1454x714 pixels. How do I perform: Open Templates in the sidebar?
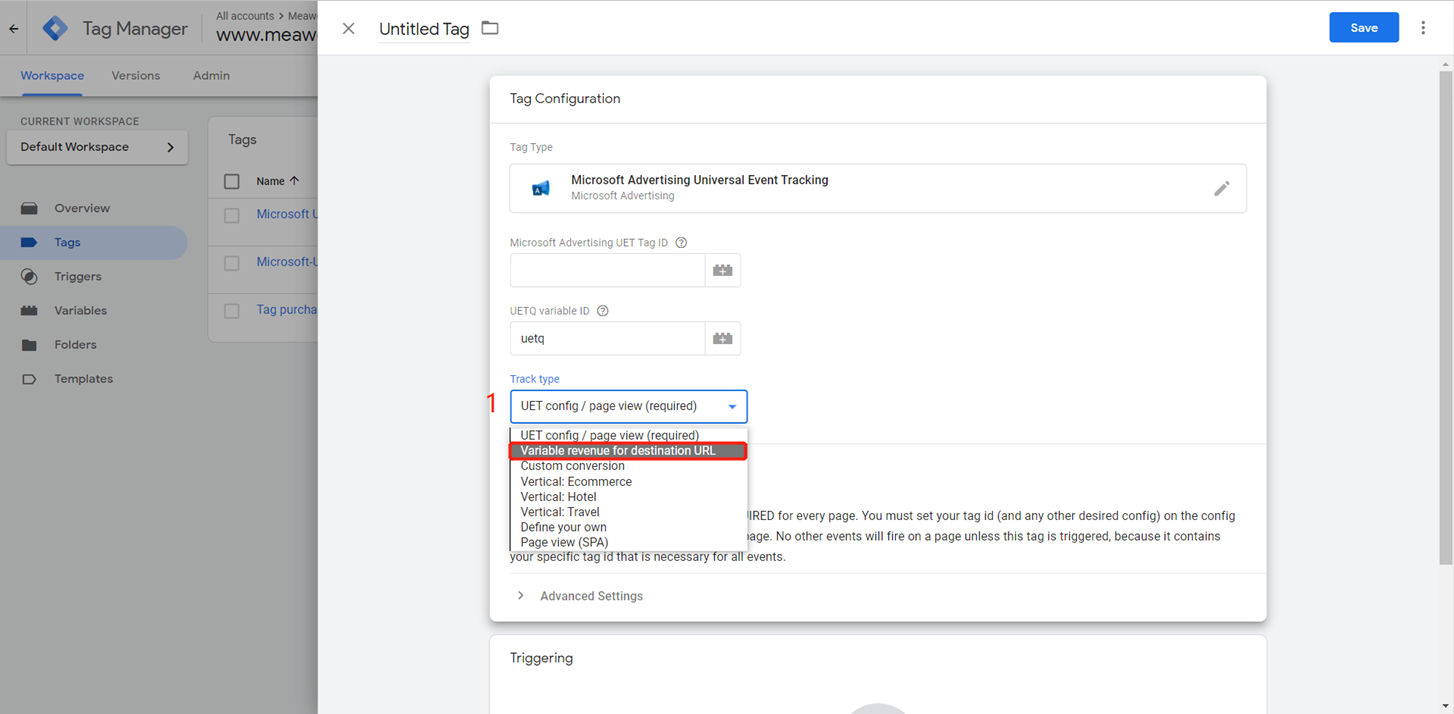coord(83,379)
